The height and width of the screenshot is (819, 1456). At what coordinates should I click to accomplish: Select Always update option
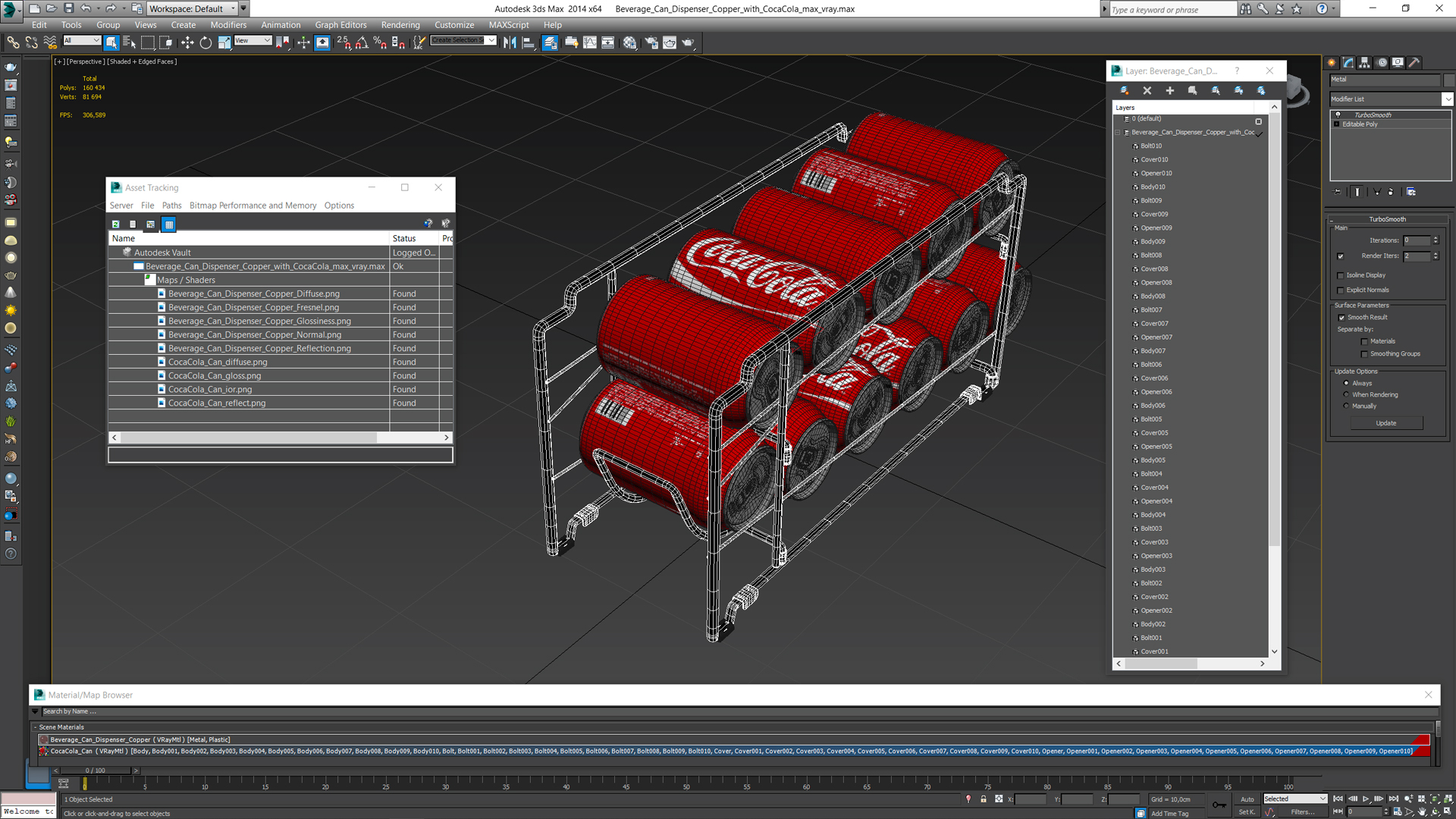click(x=1347, y=383)
